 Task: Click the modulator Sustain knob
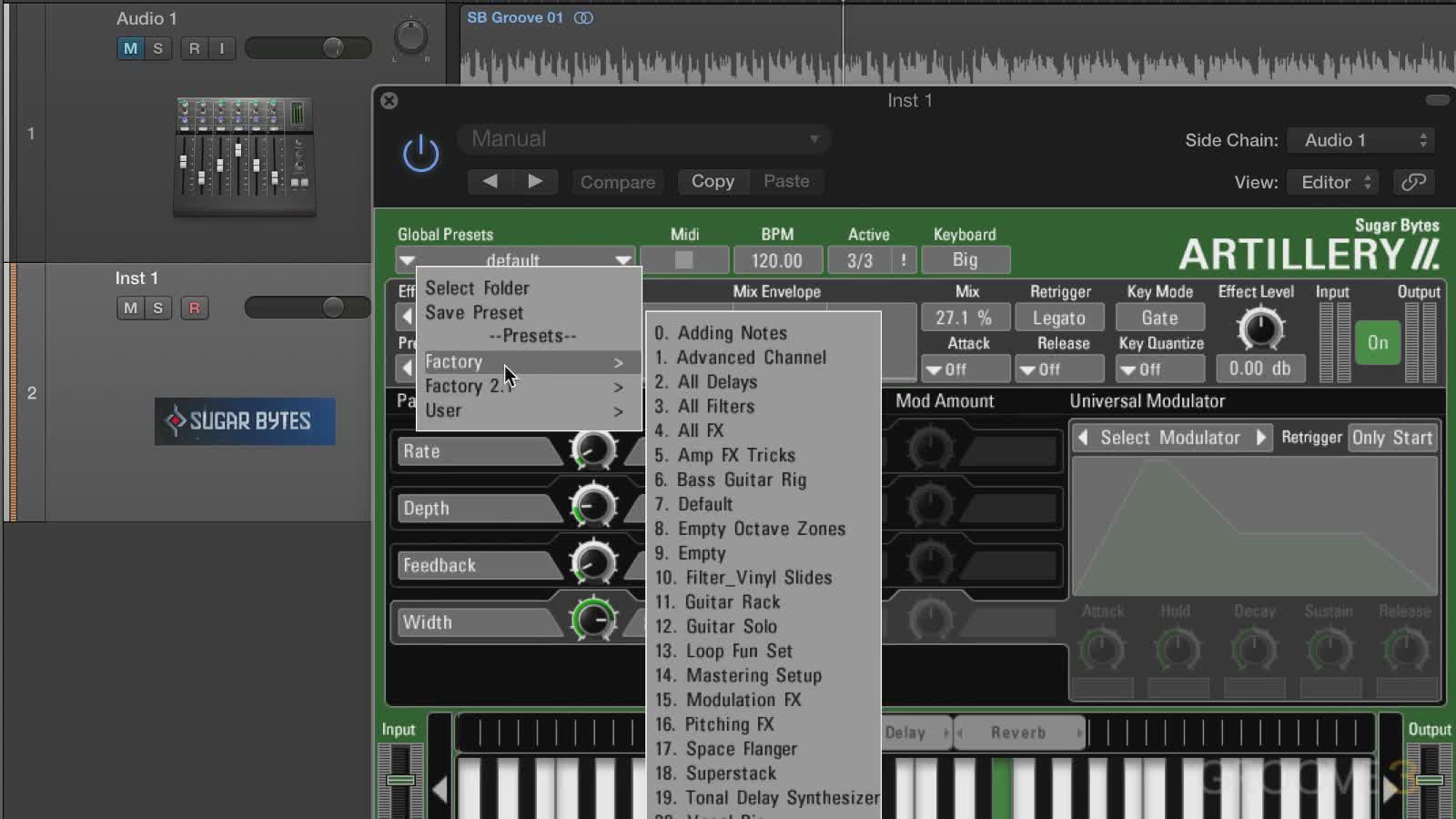[x=1330, y=650]
